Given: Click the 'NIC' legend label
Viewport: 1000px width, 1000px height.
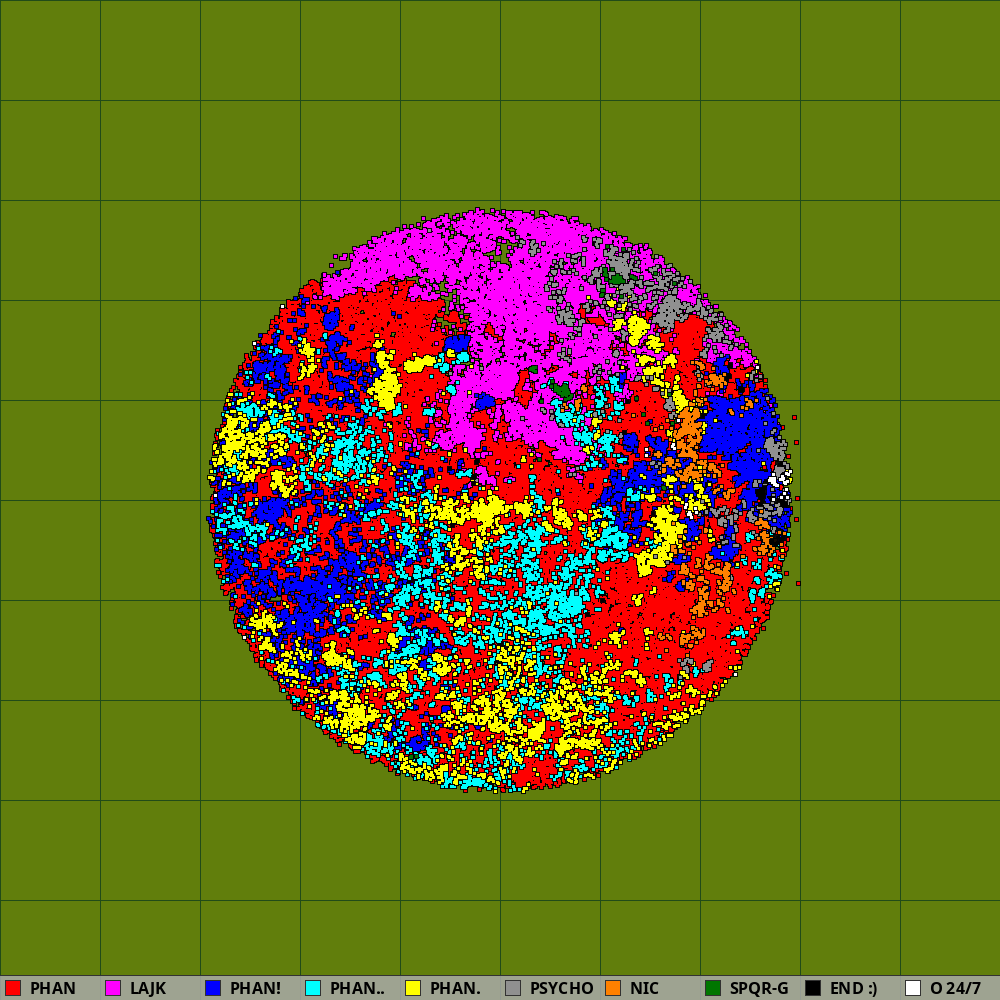Looking at the screenshot, I should point(644,989).
